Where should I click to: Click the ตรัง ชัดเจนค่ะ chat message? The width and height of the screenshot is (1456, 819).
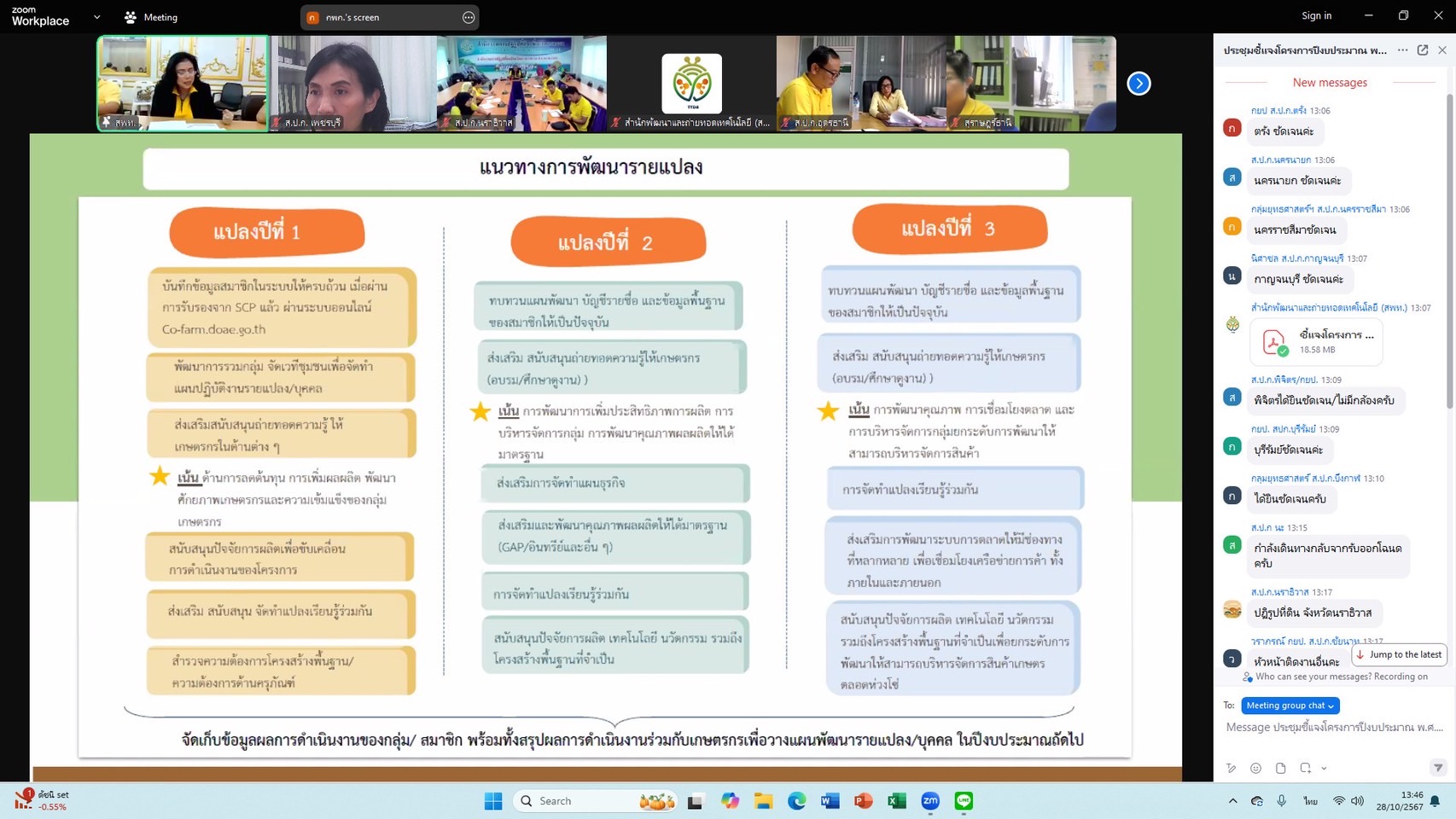pos(1284,131)
